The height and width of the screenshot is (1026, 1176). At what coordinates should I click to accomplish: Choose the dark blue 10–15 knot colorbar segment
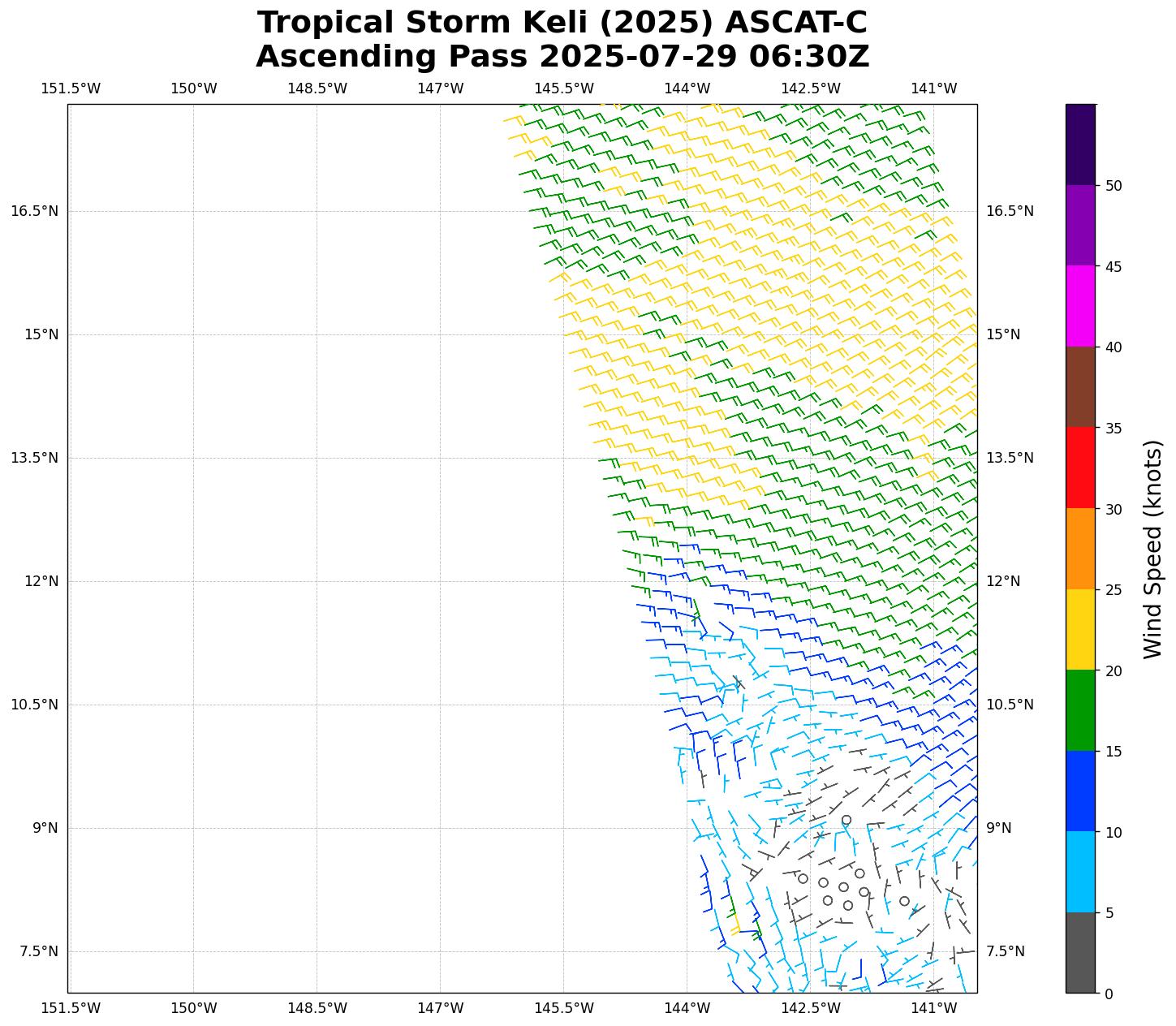coord(1080,791)
